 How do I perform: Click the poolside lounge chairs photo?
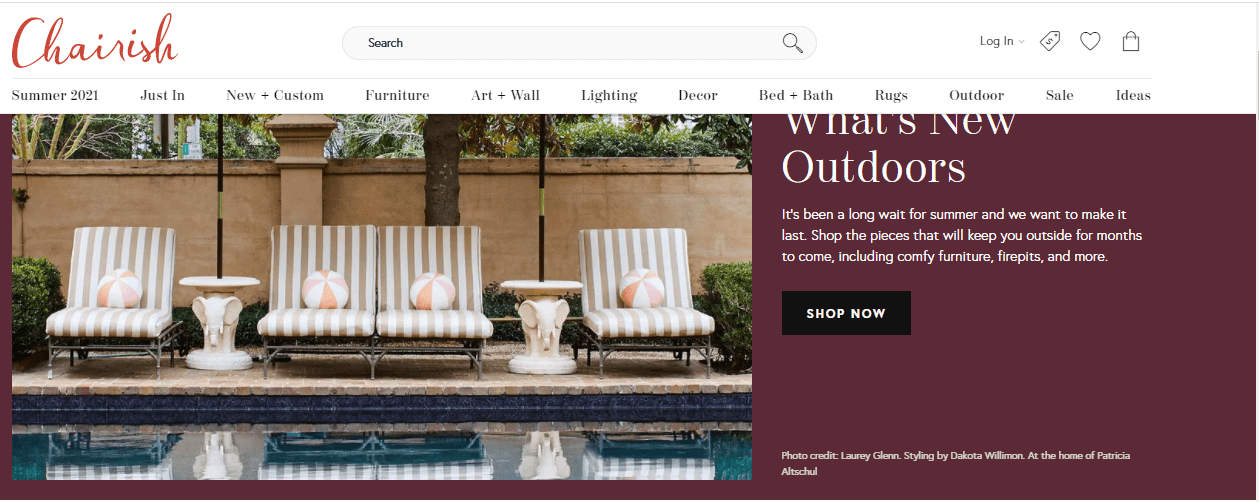382,297
